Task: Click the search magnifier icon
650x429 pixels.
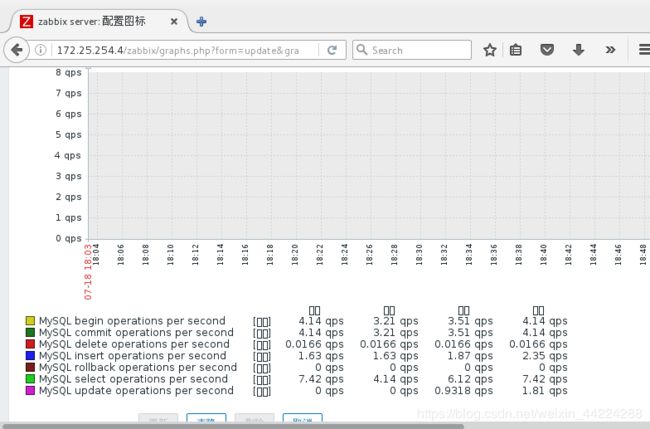Action: 362,50
